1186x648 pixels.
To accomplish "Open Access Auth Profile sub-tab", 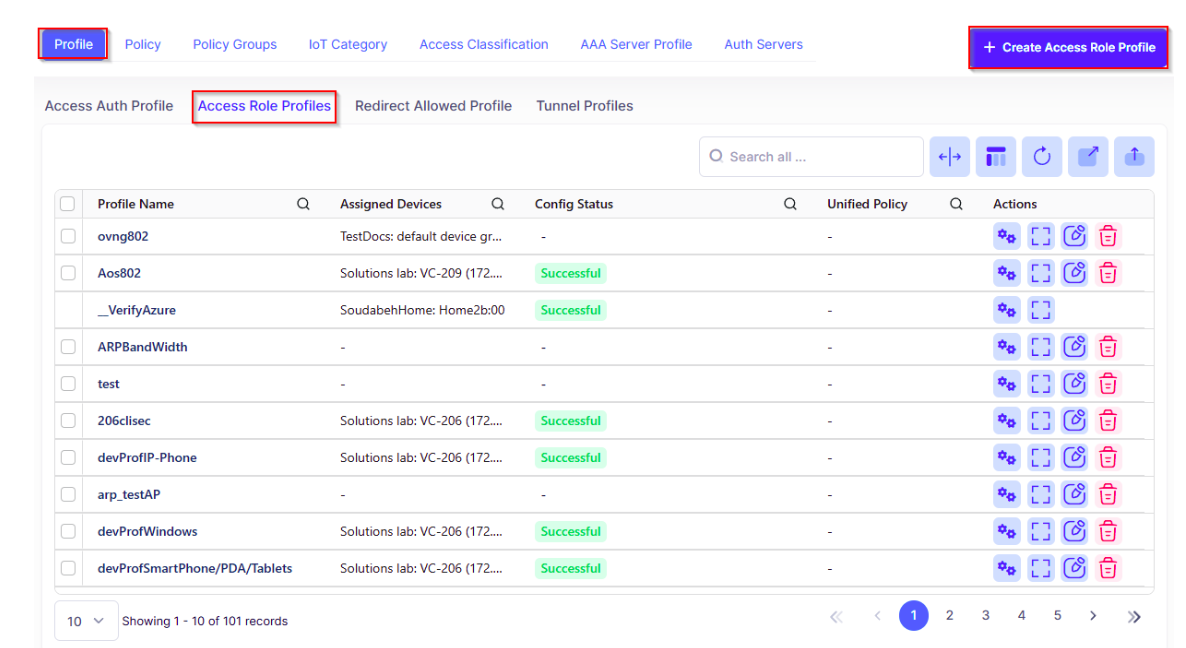I will (109, 106).
